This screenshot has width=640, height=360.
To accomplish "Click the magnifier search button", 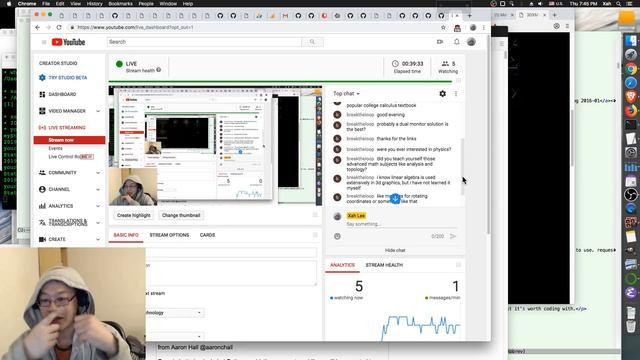I will [312, 42].
